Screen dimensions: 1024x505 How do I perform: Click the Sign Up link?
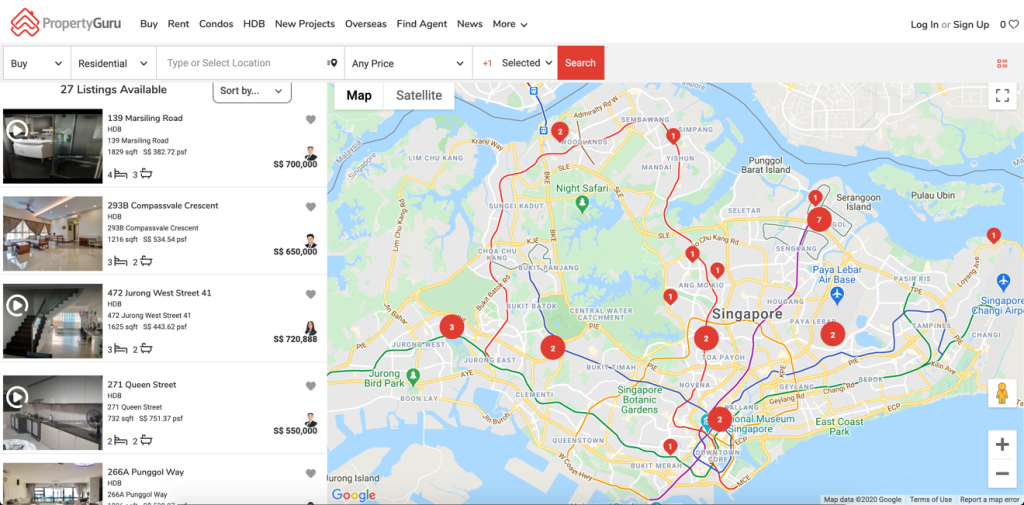pyautogui.click(x=971, y=25)
